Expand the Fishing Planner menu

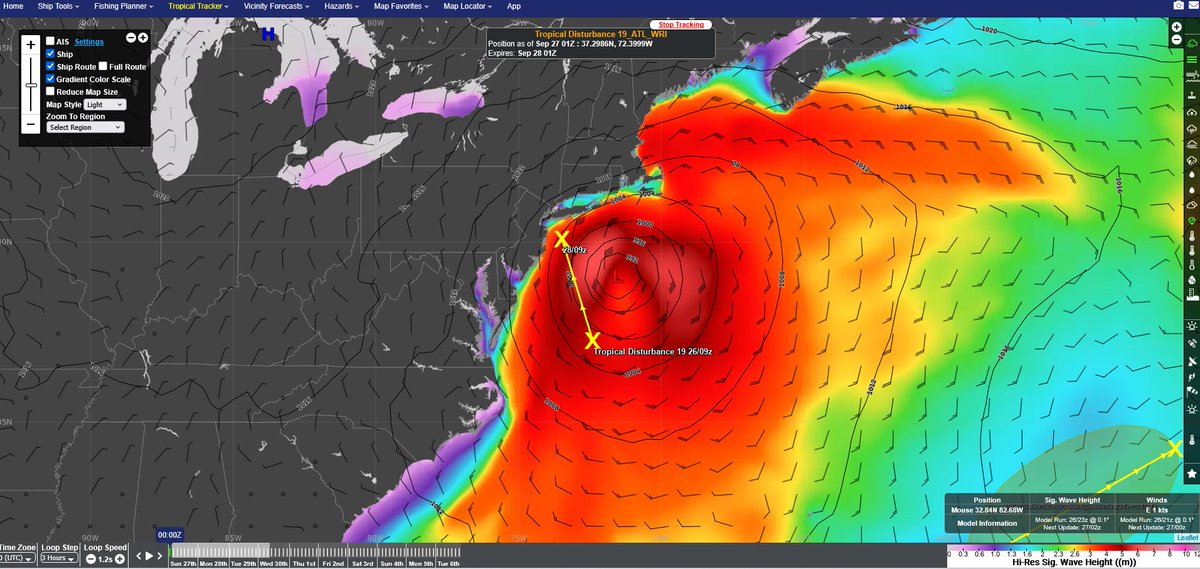click(124, 6)
